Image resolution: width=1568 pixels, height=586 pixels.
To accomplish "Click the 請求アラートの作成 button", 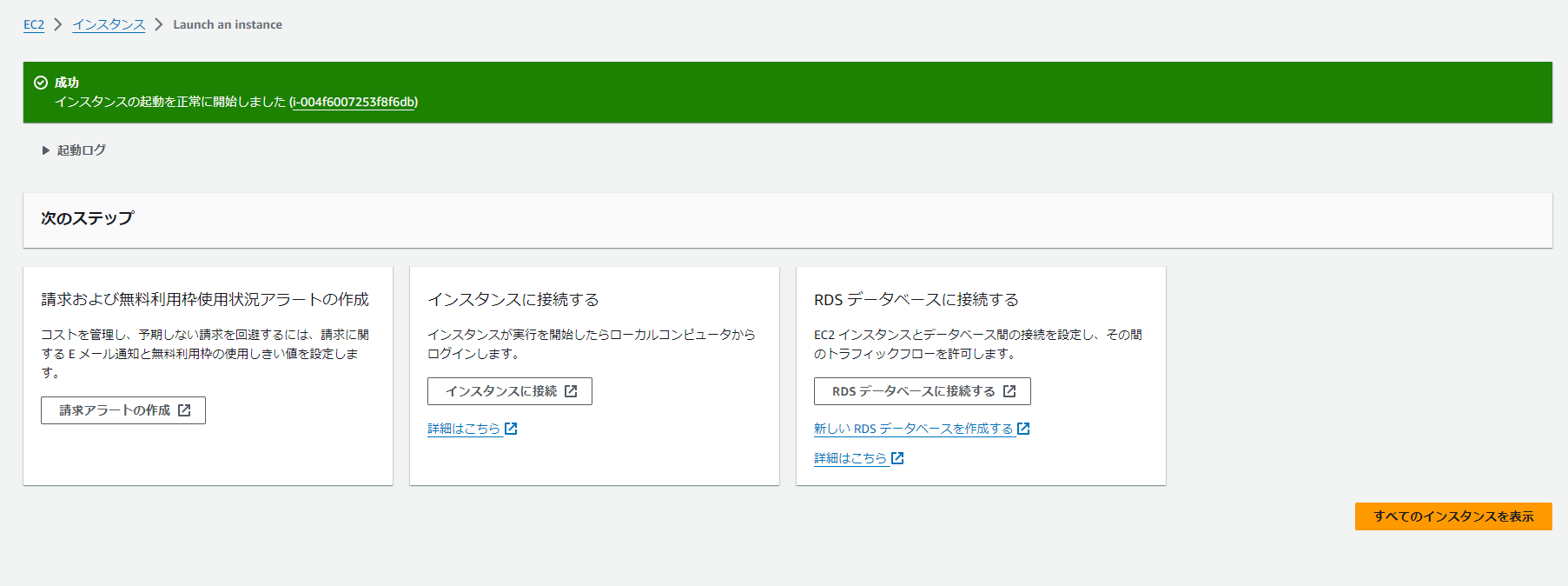I will click(x=123, y=410).
